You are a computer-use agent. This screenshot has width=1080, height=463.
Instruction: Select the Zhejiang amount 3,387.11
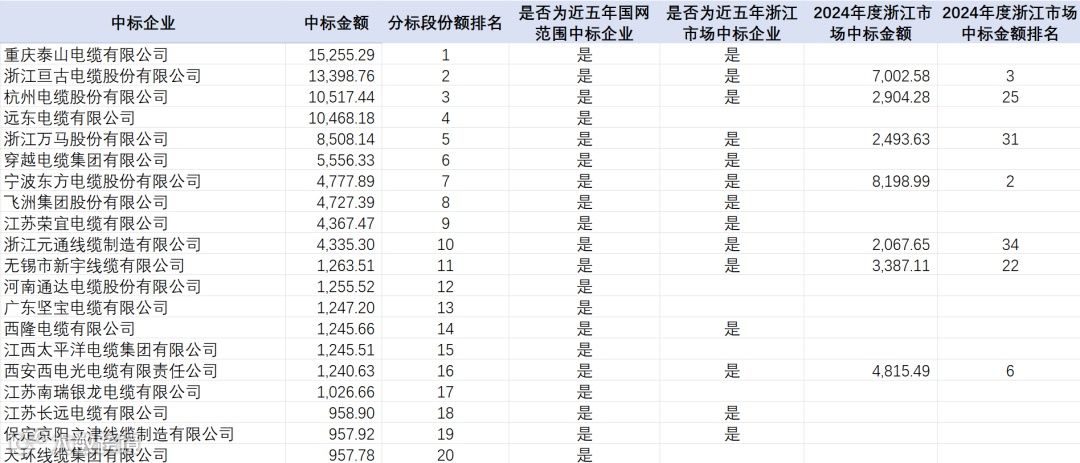pyautogui.click(x=901, y=266)
